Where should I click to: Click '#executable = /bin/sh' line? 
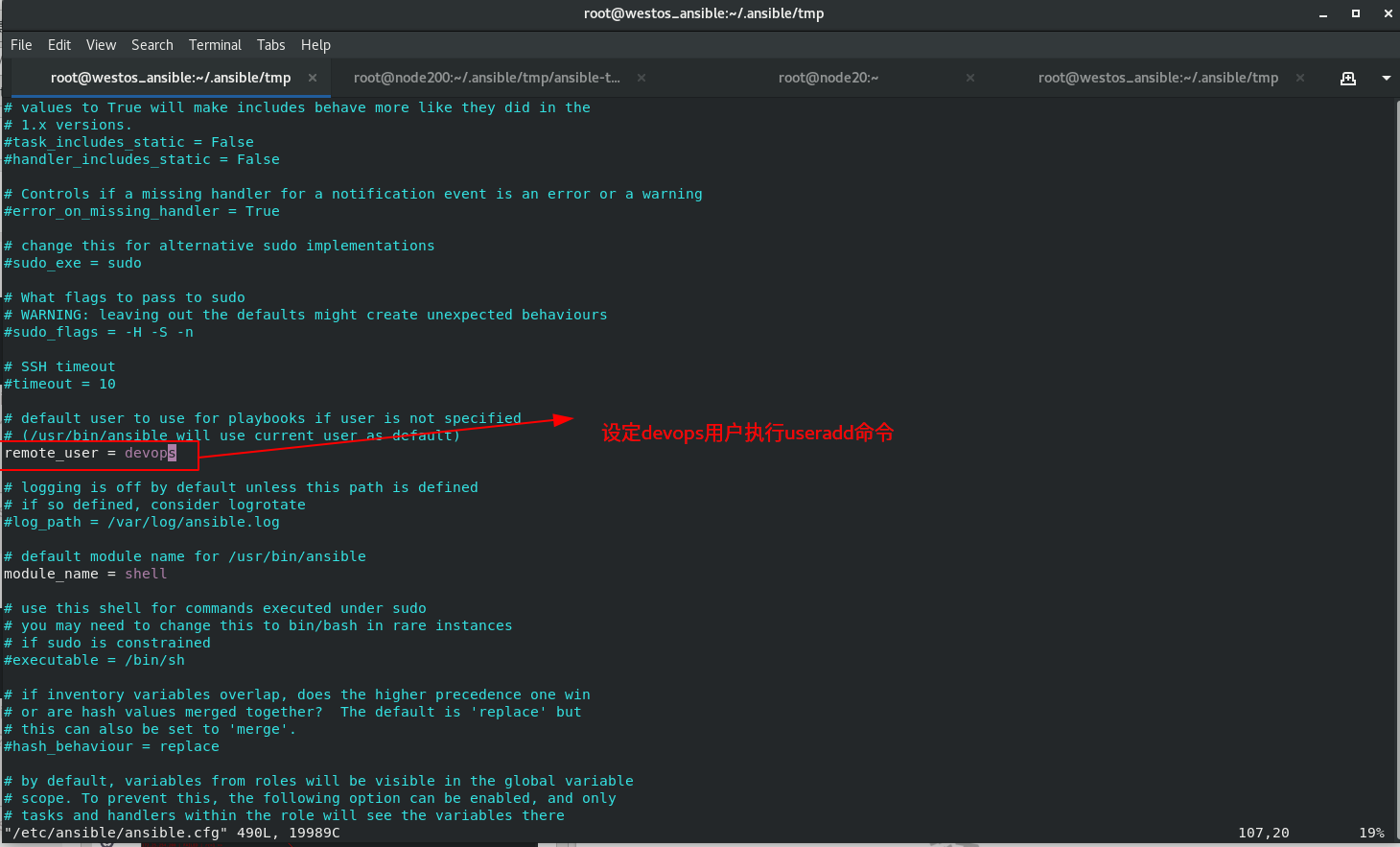click(94, 660)
